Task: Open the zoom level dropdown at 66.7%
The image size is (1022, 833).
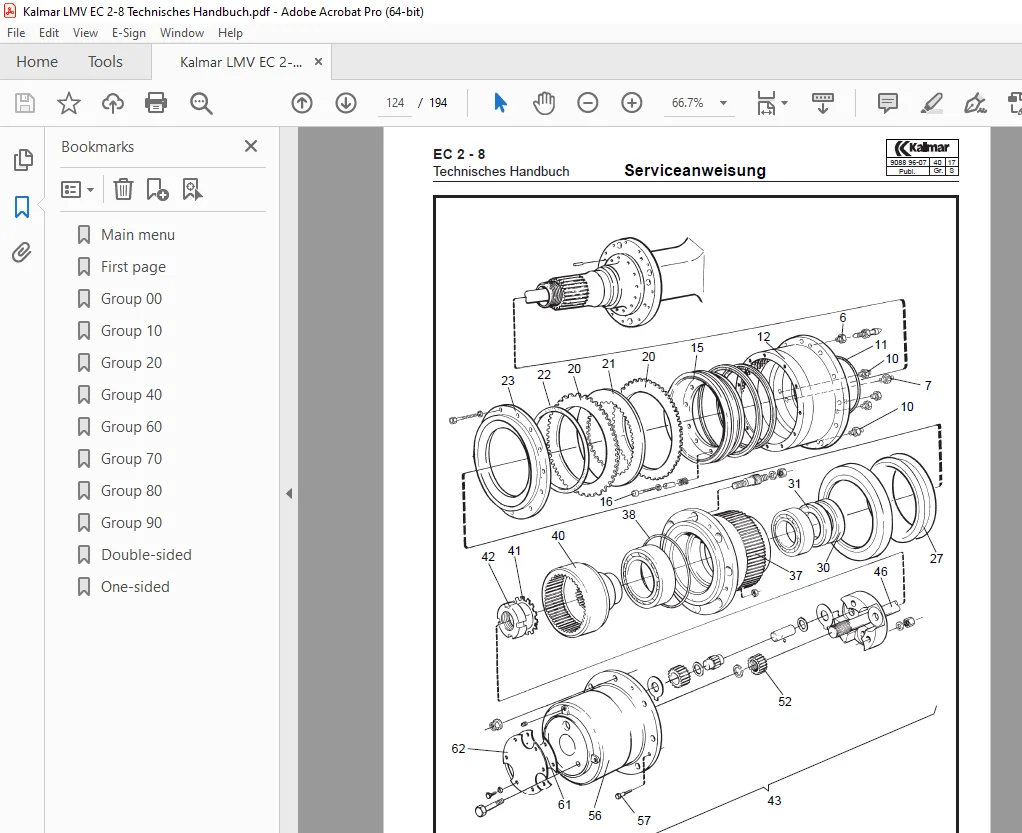Action: tap(723, 103)
